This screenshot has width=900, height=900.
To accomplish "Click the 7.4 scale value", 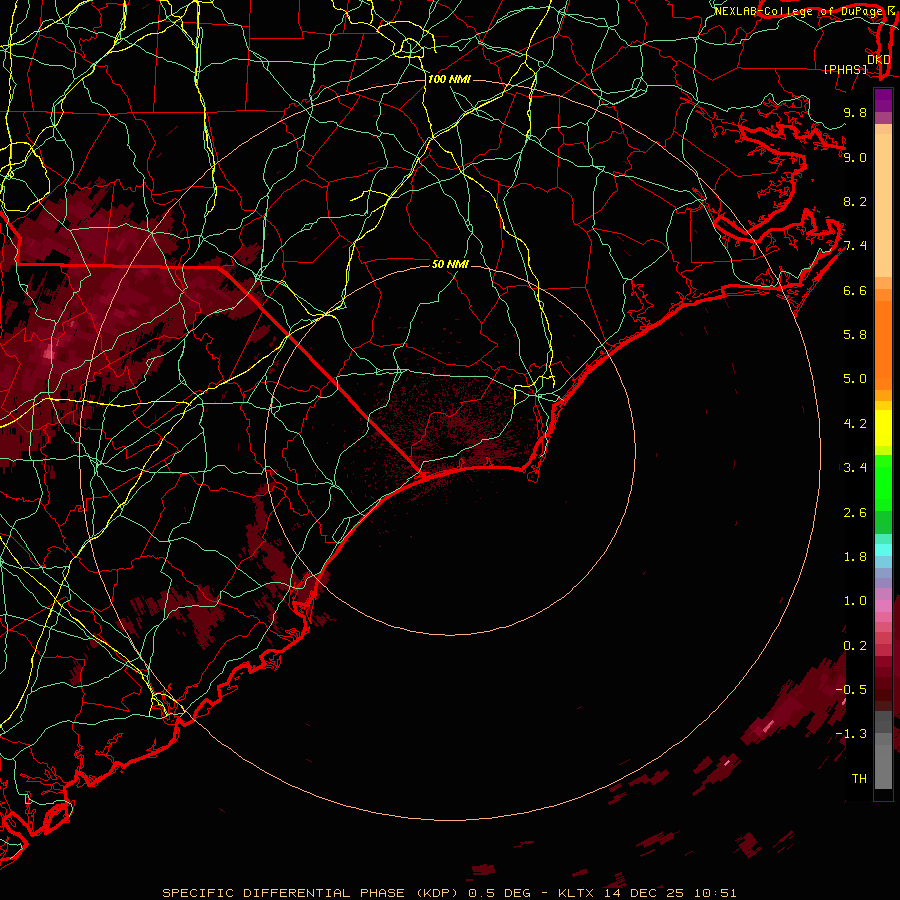I will 855,246.
